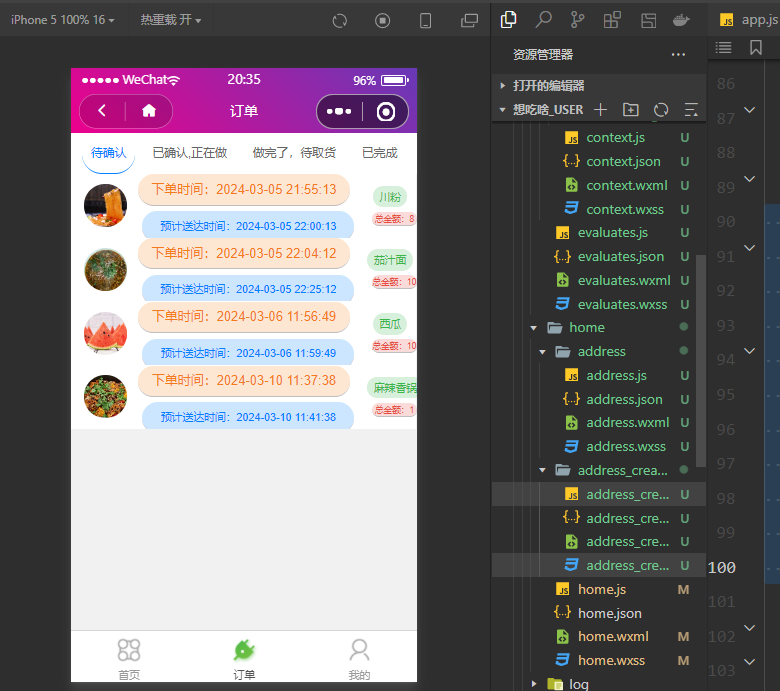Collapse the home folder
The width and height of the screenshot is (780, 691).
pos(534,328)
